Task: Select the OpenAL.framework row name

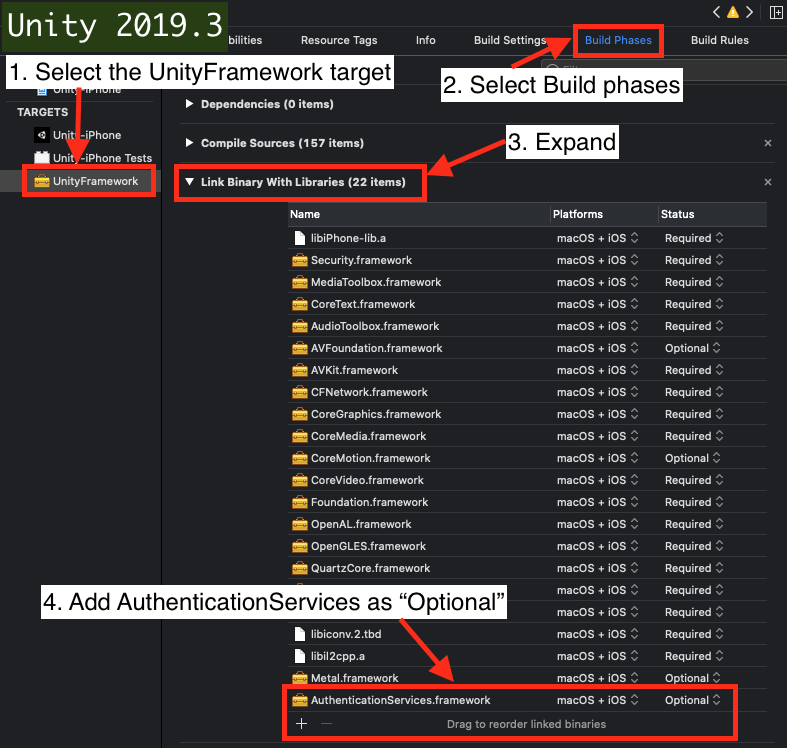Action: click(x=361, y=524)
